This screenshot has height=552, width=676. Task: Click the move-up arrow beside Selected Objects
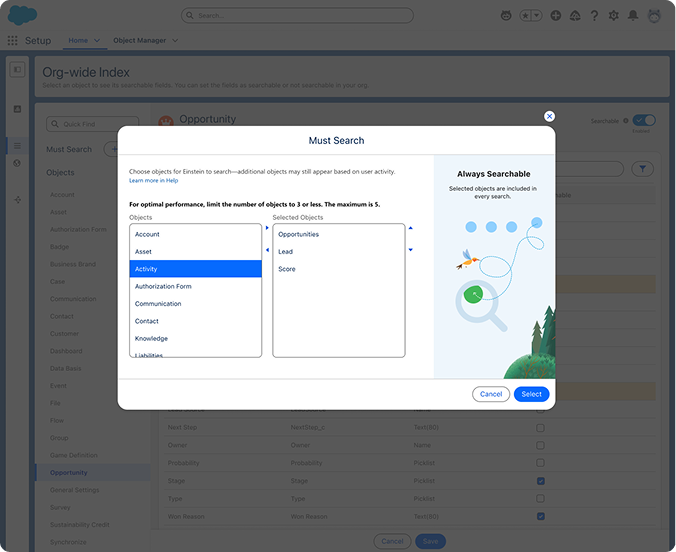coord(410,228)
